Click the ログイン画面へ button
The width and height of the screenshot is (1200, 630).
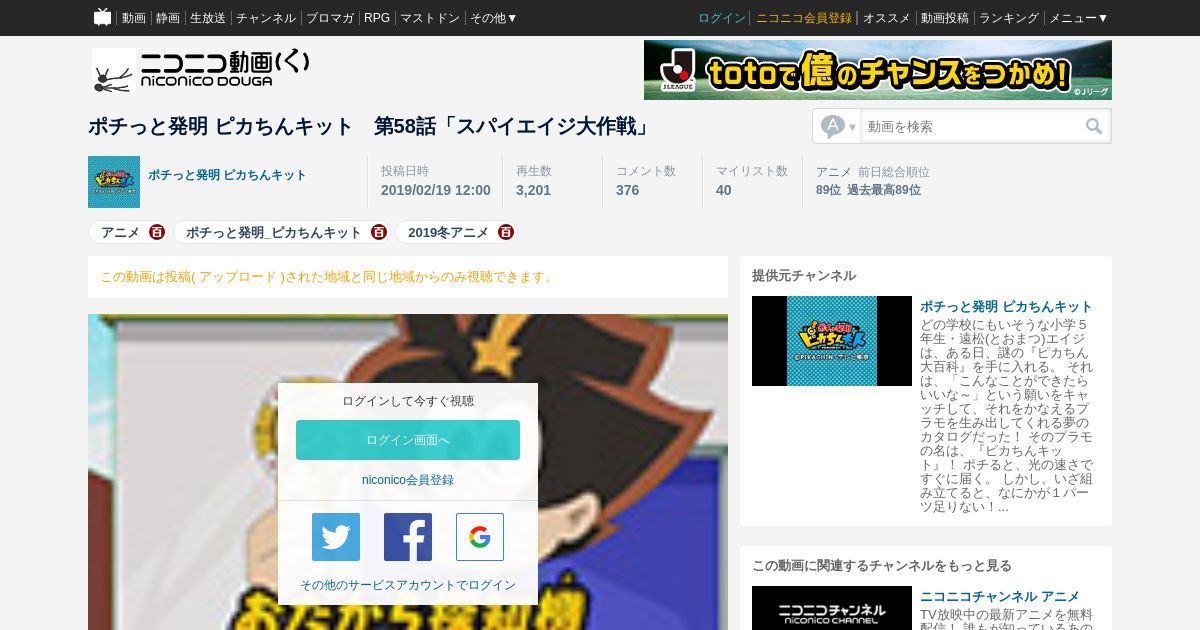(x=408, y=440)
